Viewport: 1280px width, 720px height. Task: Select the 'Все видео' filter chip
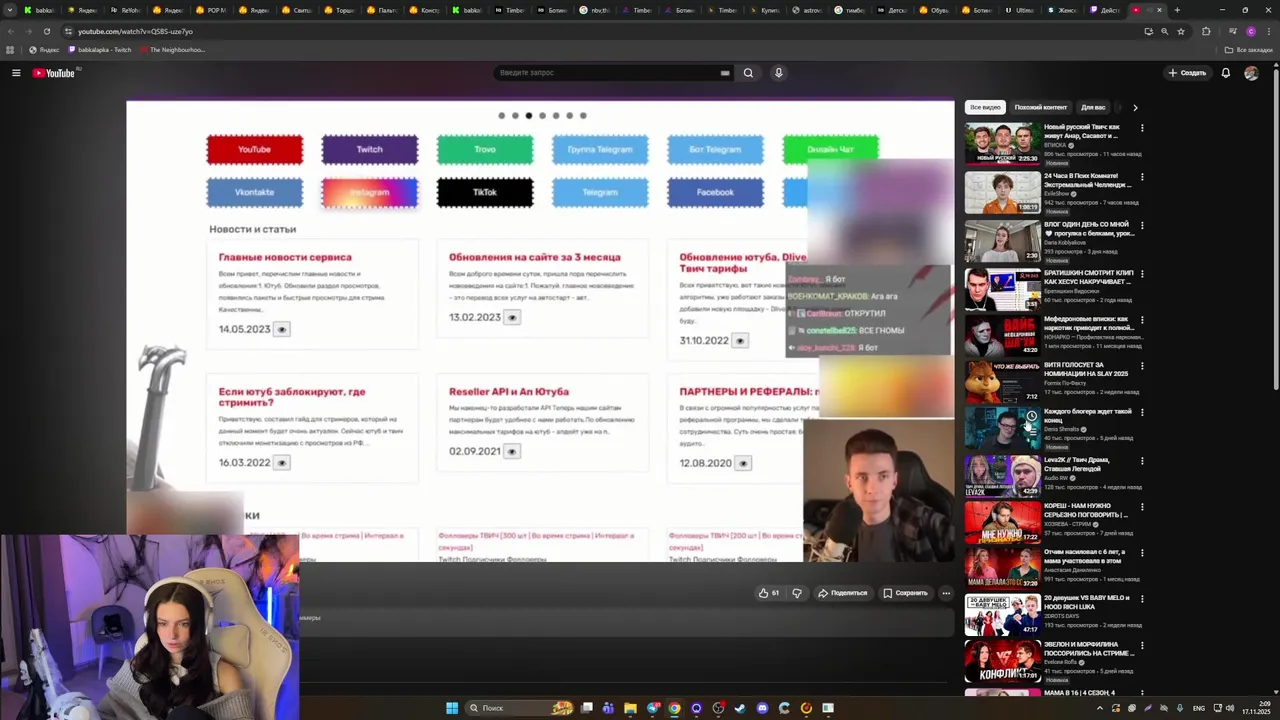(x=985, y=107)
